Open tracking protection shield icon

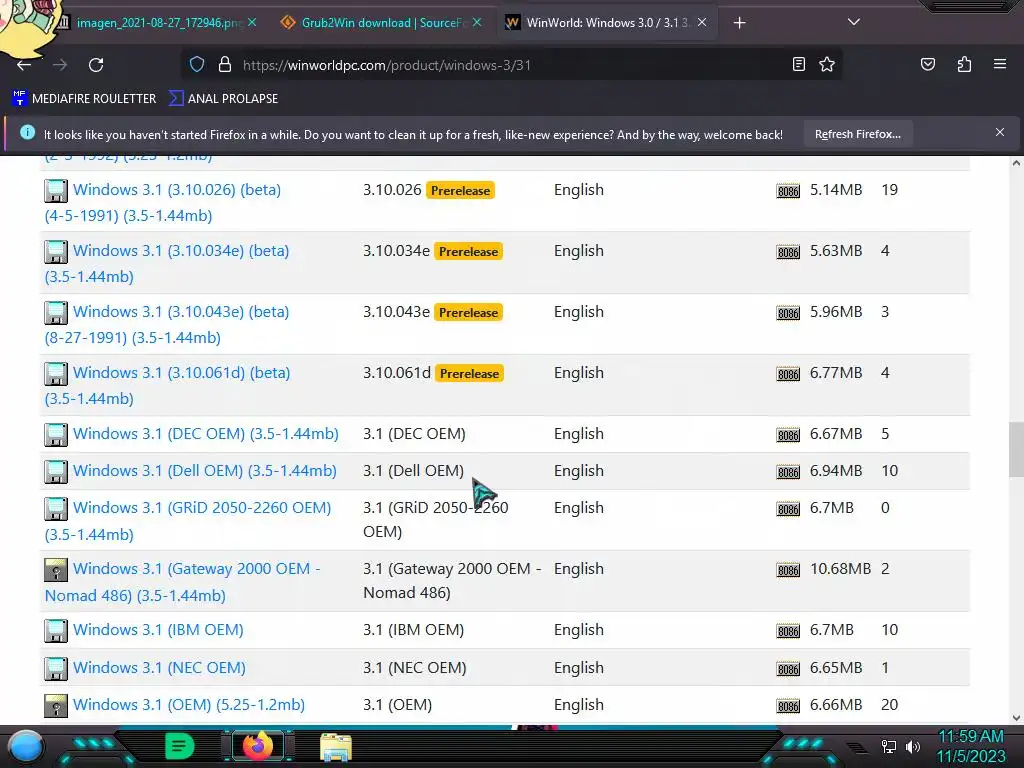pos(197,64)
